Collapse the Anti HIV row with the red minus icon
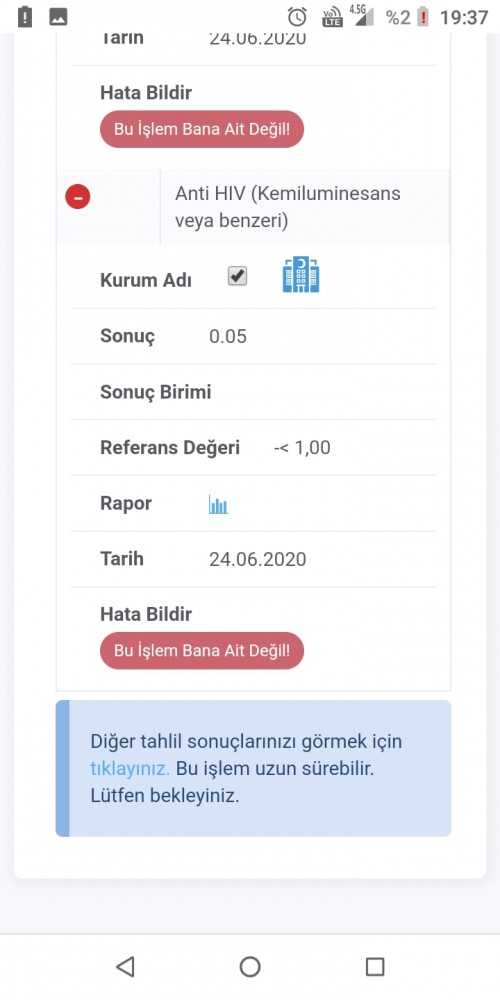Image resolution: width=500 pixels, height=1000 pixels. coord(78,197)
